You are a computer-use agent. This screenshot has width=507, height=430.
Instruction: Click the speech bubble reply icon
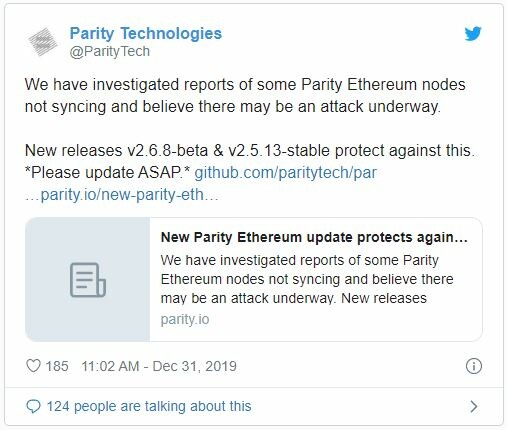33,406
